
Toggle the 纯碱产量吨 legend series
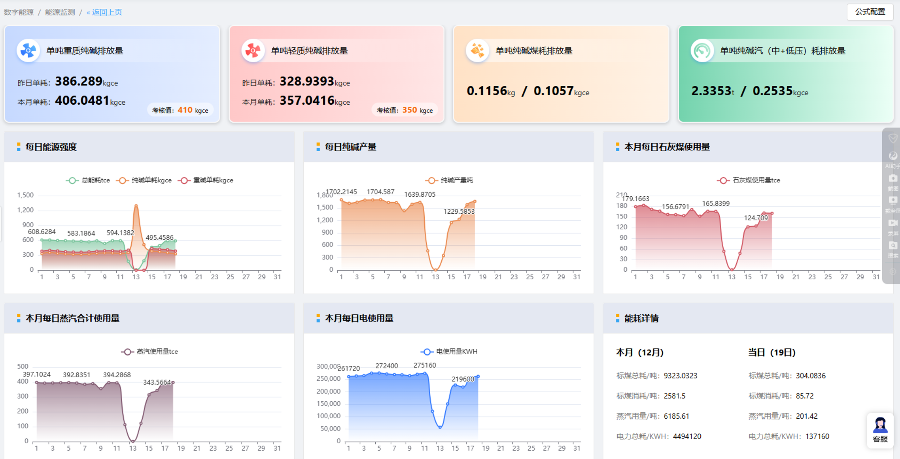tap(449, 180)
